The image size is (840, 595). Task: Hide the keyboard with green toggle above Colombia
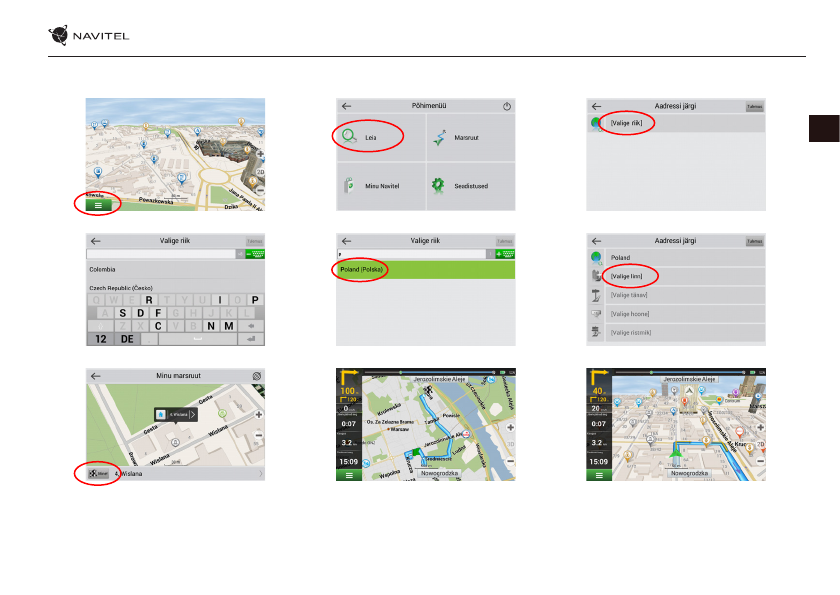[x=255, y=254]
